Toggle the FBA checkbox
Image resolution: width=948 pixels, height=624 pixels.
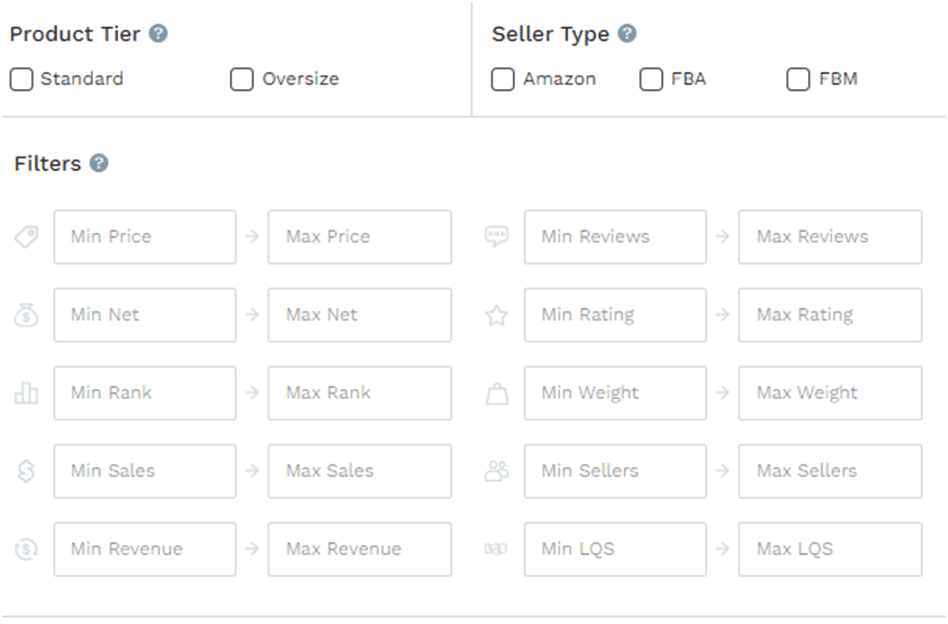651,79
